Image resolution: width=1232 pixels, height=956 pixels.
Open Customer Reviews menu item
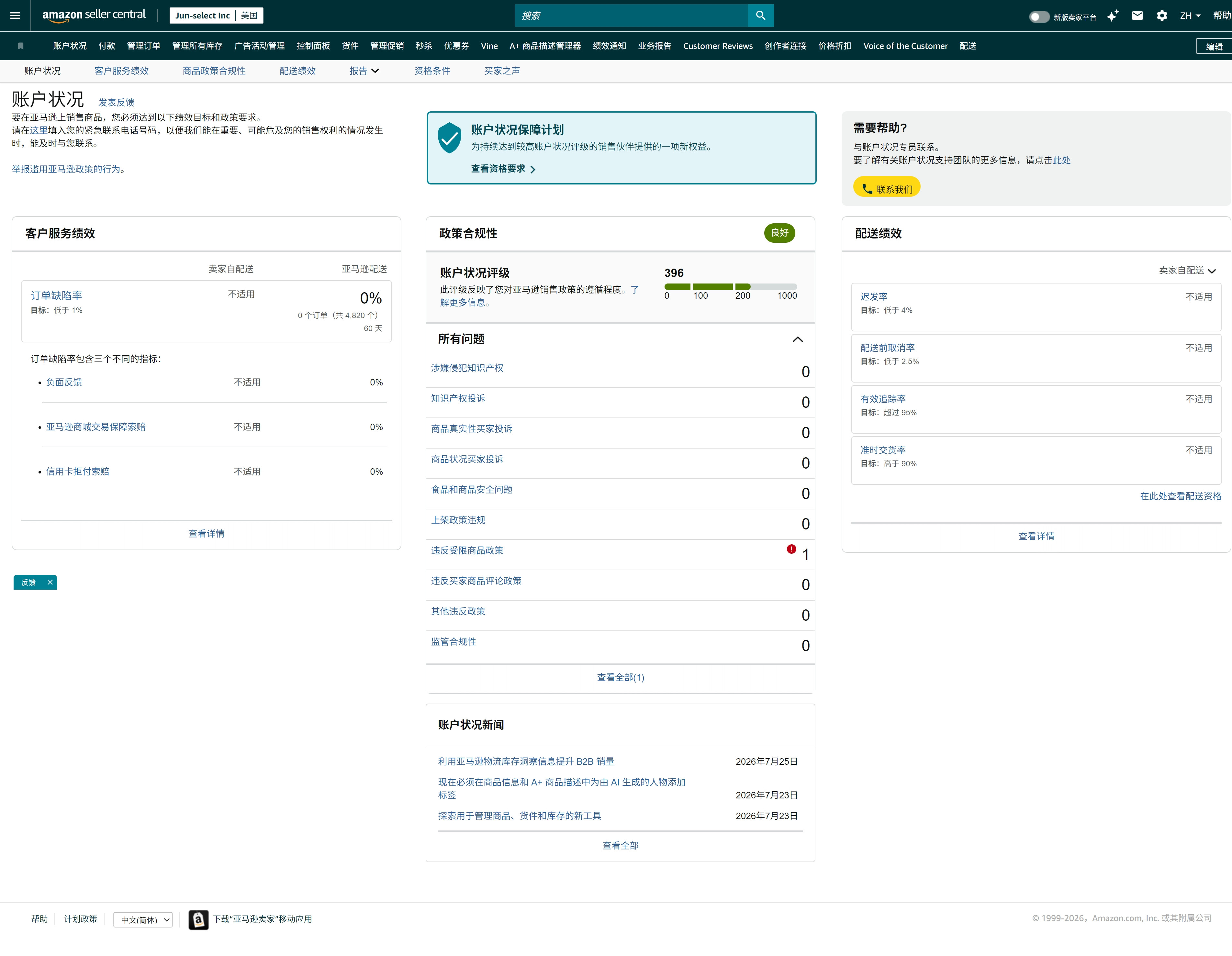pos(718,46)
